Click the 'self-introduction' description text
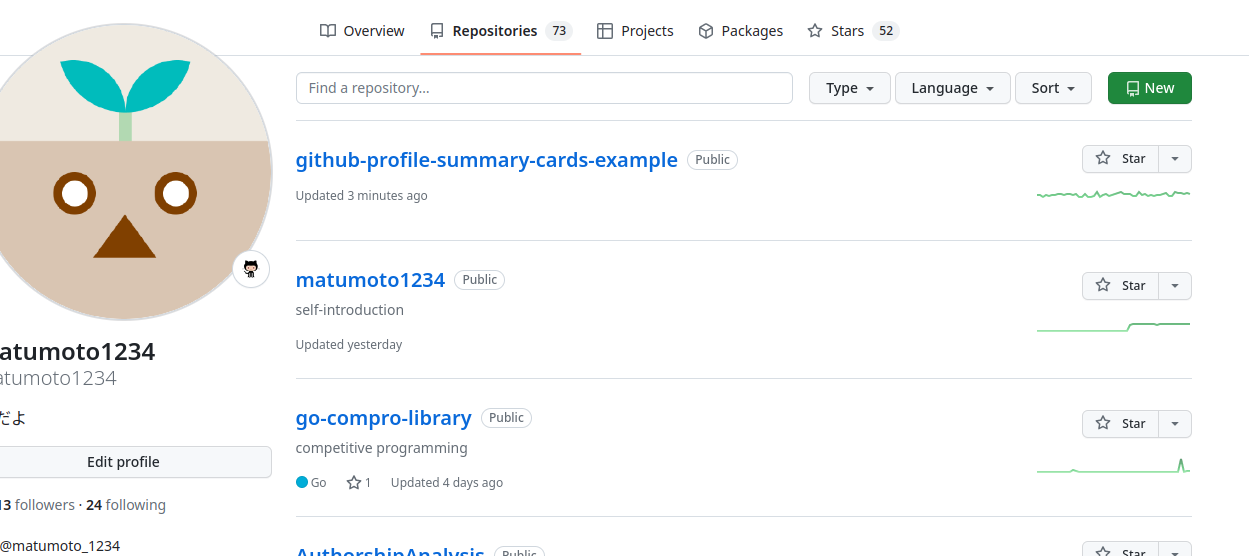 [350, 310]
